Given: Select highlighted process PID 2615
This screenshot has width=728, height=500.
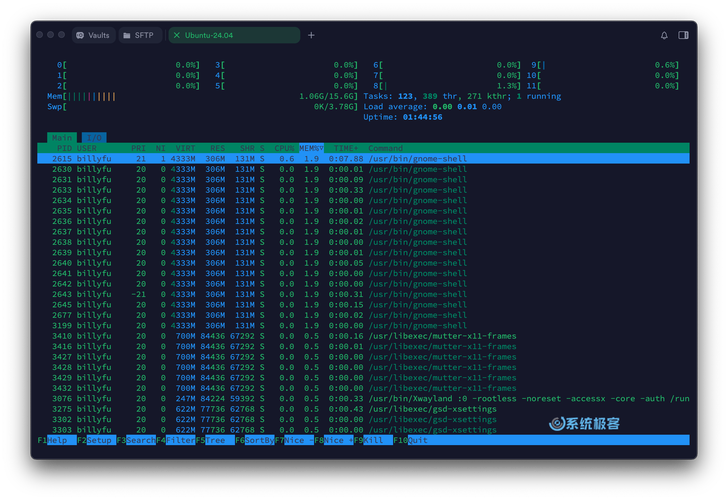Looking at the screenshot, I should 363,159.
